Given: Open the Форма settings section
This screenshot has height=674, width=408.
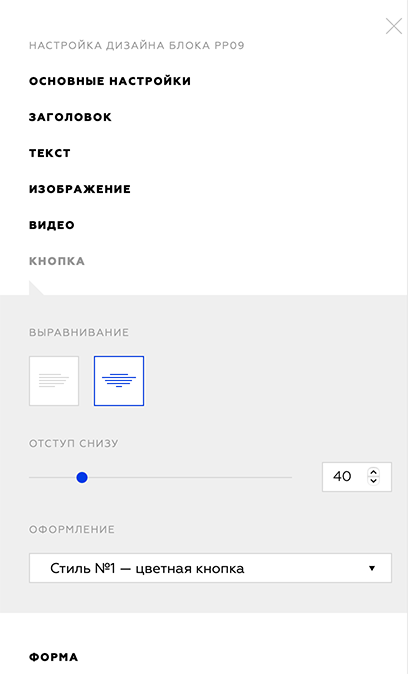Looking at the screenshot, I should tap(53, 657).
